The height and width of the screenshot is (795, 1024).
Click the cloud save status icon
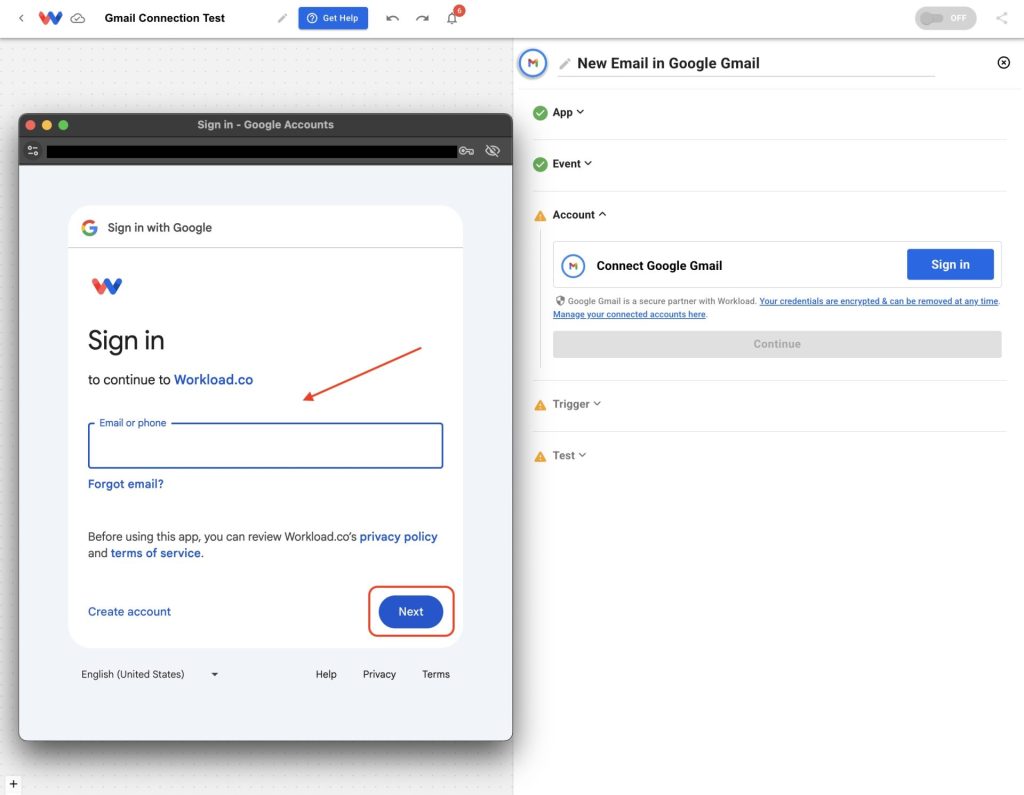pos(78,18)
